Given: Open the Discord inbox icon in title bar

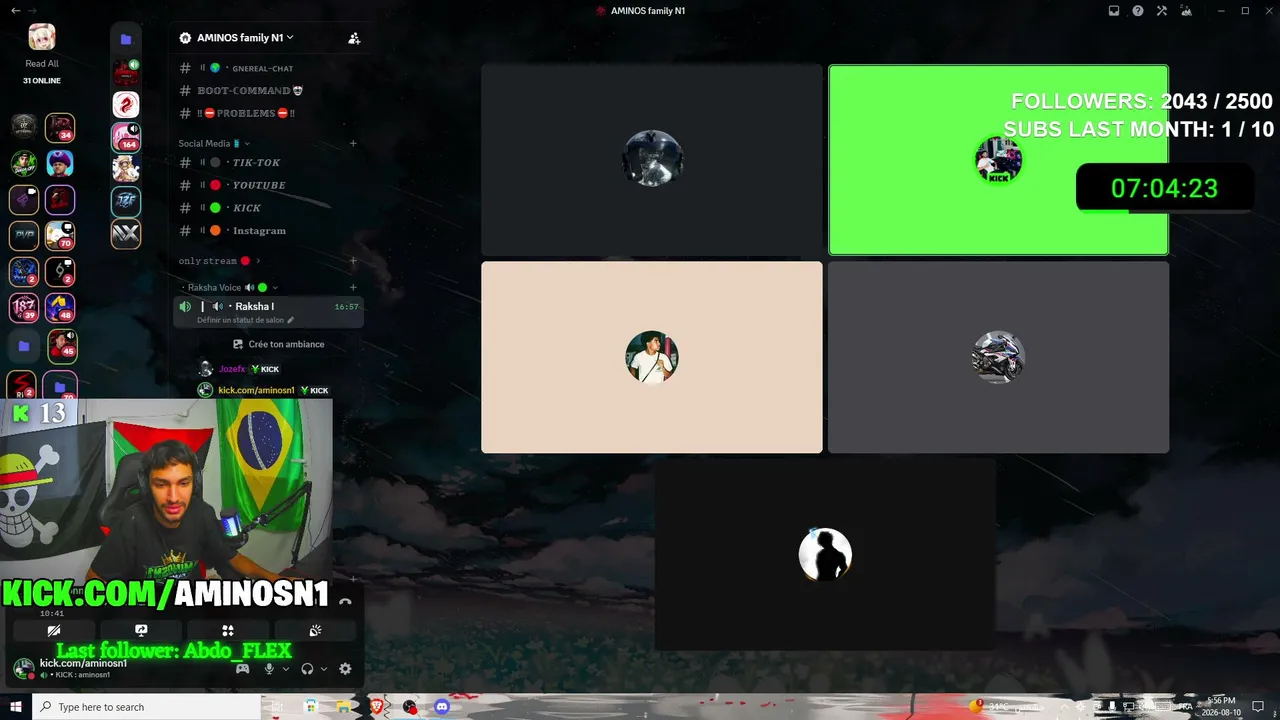Looking at the screenshot, I should click(1114, 11).
